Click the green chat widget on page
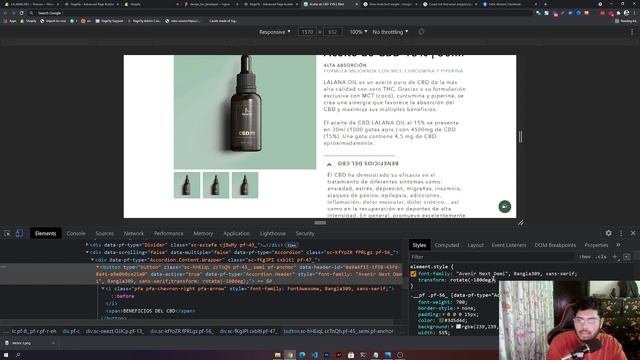The height and width of the screenshot is (360, 640). tap(504, 207)
